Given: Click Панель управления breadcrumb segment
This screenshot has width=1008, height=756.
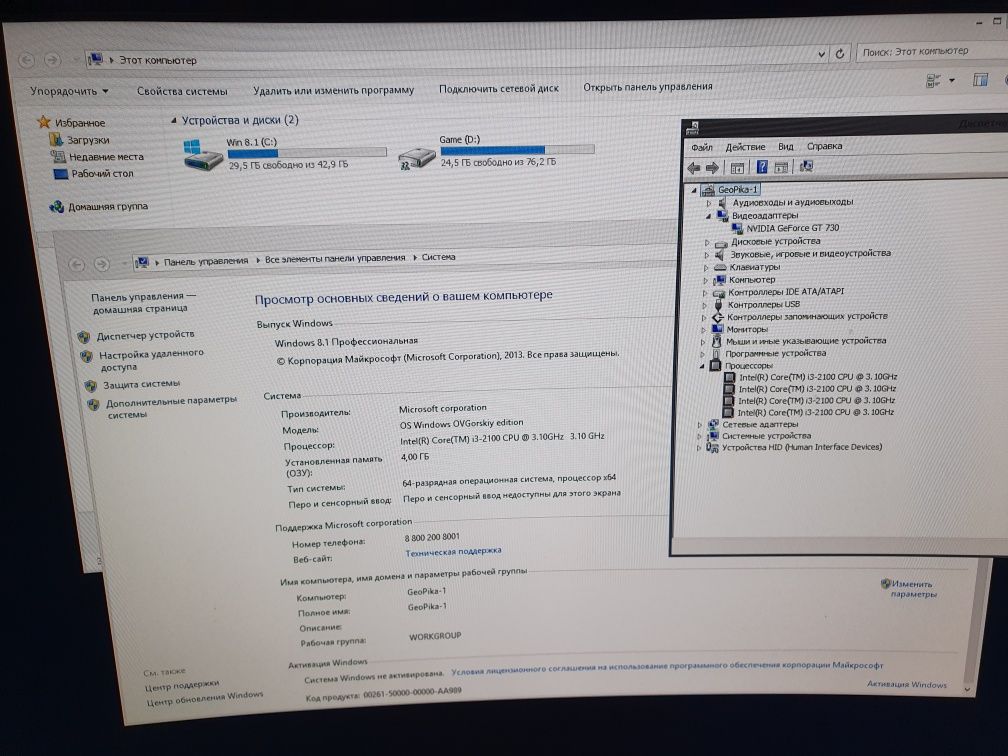Looking at the screenshot, I should point(206,261).
